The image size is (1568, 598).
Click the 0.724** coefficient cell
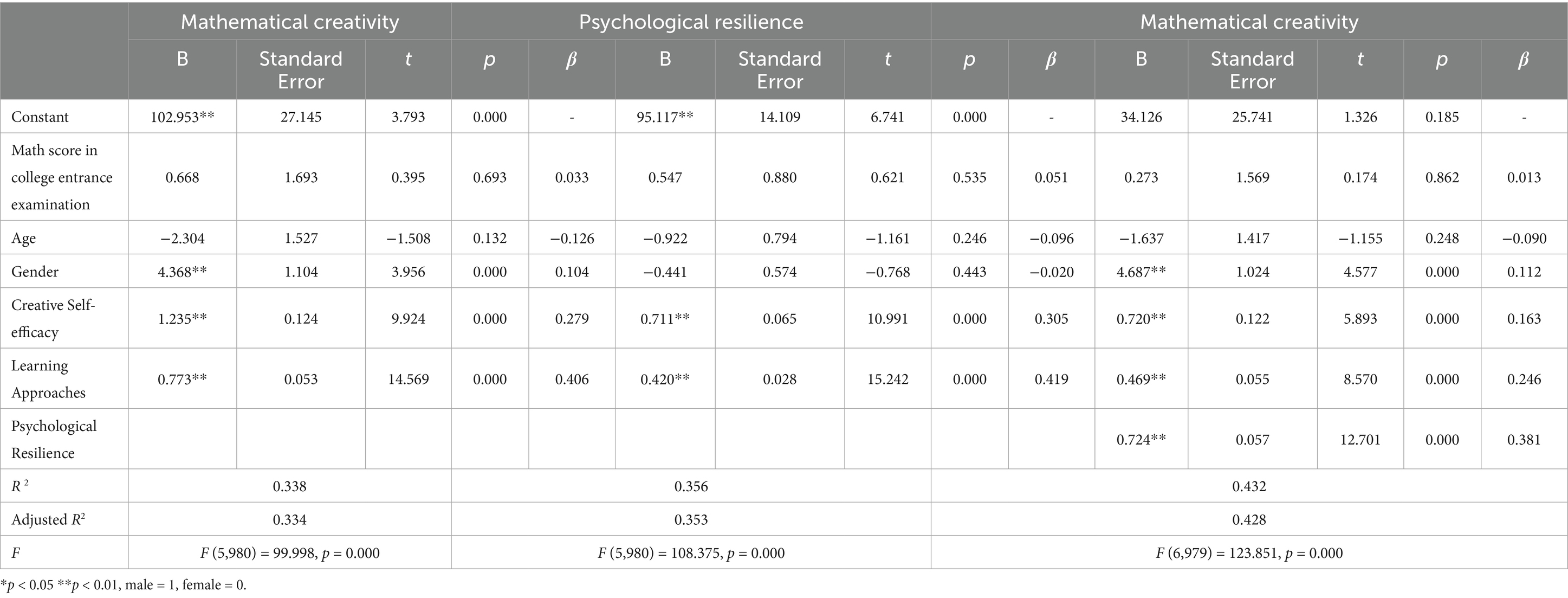[1141, 439]
